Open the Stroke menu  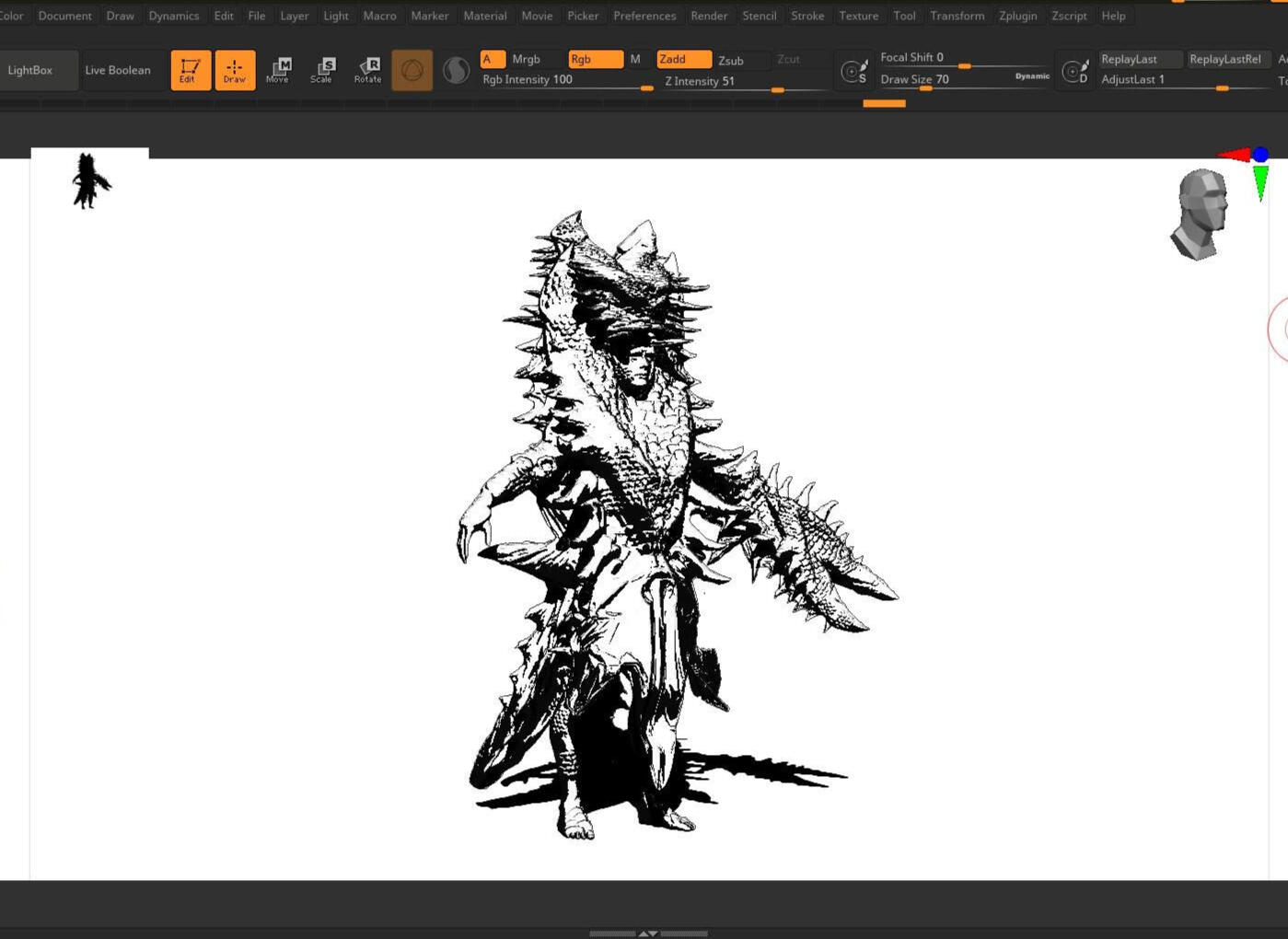(807, 16)
